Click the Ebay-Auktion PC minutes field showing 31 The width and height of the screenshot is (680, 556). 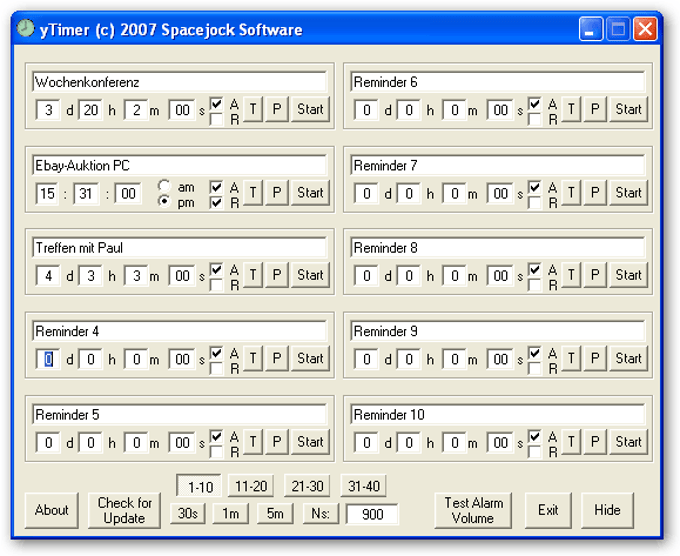tap(86, 193)
